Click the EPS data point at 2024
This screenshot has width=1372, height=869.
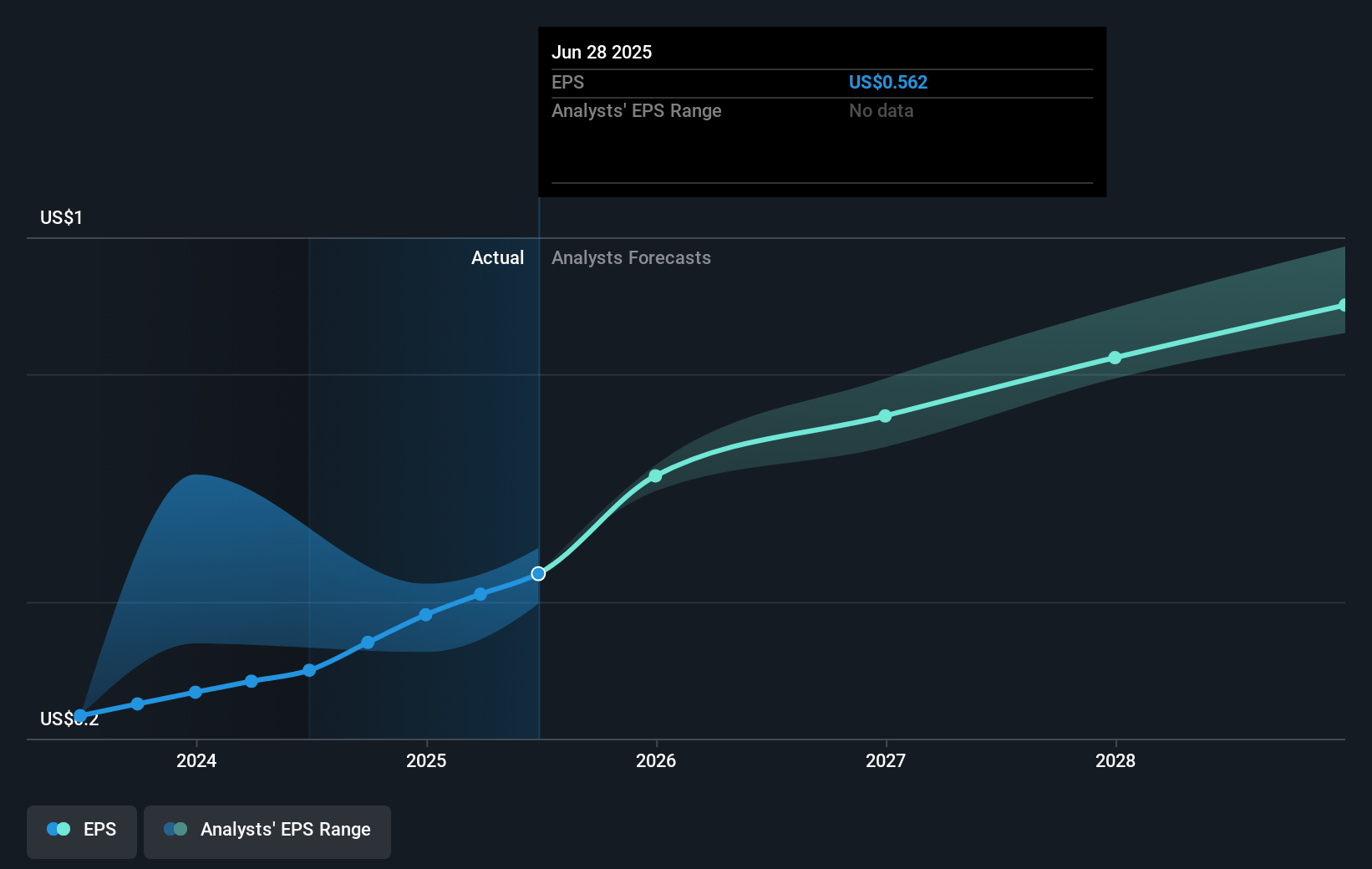point(196,692)
